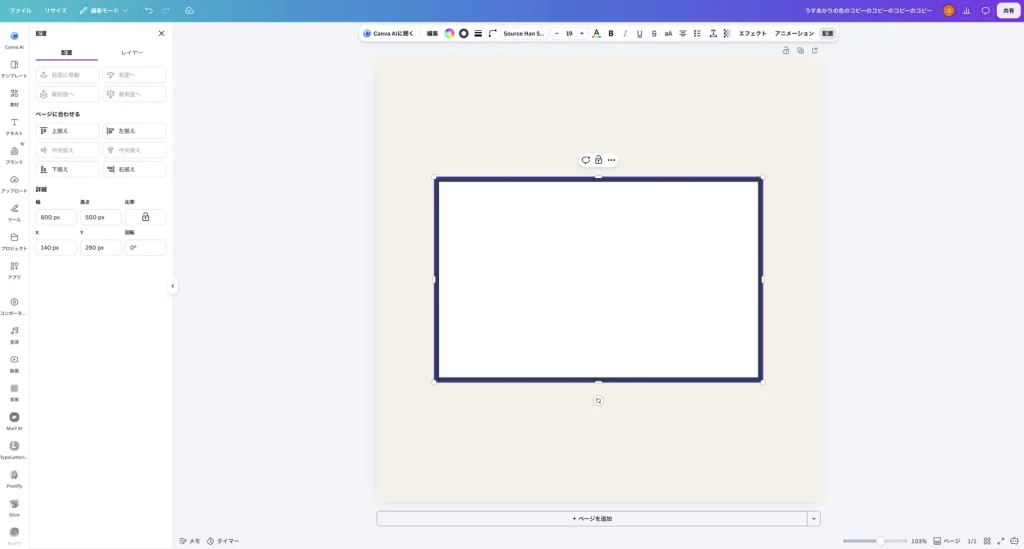Change text alignment in toolbar

point(682,33)
